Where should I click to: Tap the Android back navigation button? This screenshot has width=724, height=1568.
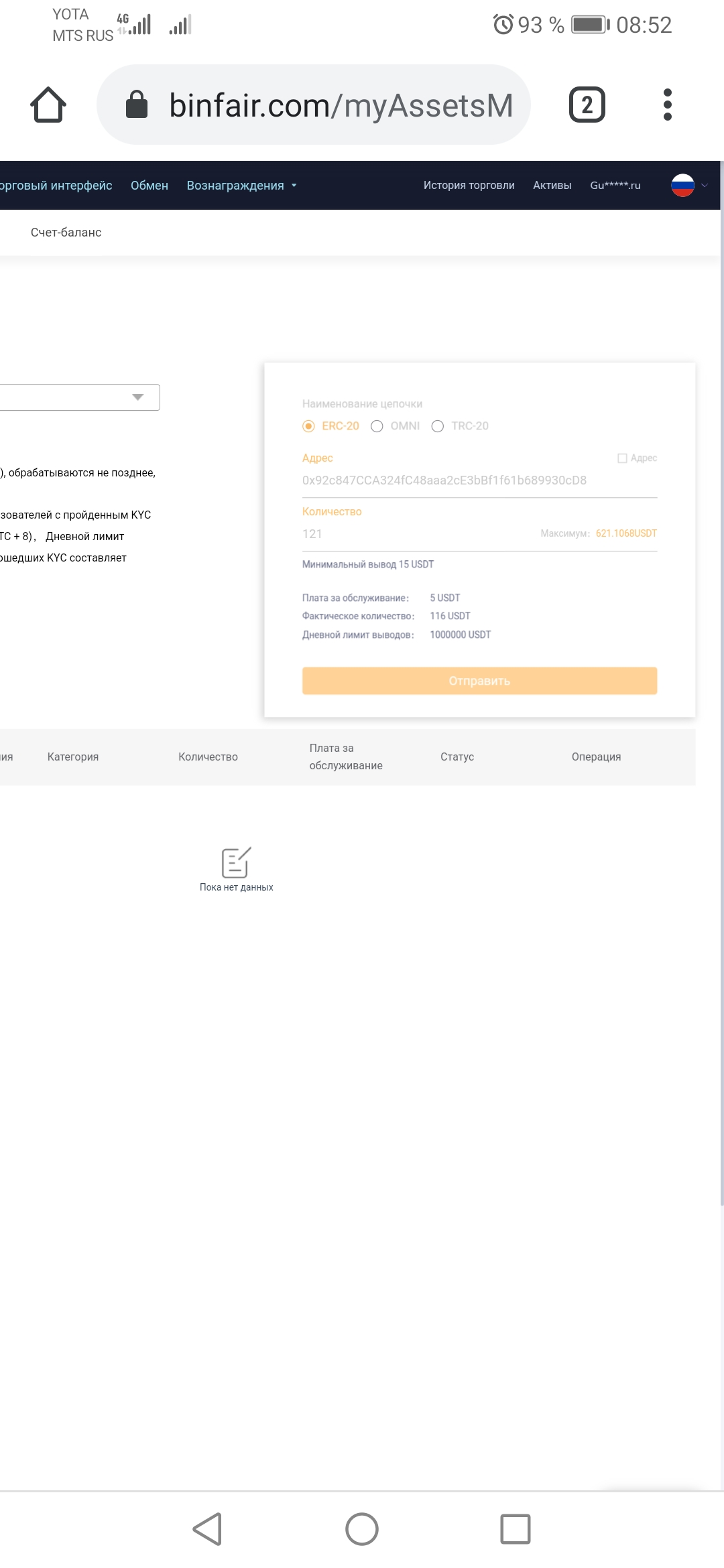(x=207, y=1529)
